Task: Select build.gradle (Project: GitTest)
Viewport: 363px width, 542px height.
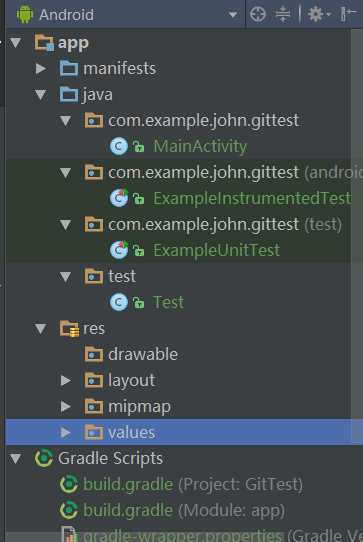Action: click(193, 484)
